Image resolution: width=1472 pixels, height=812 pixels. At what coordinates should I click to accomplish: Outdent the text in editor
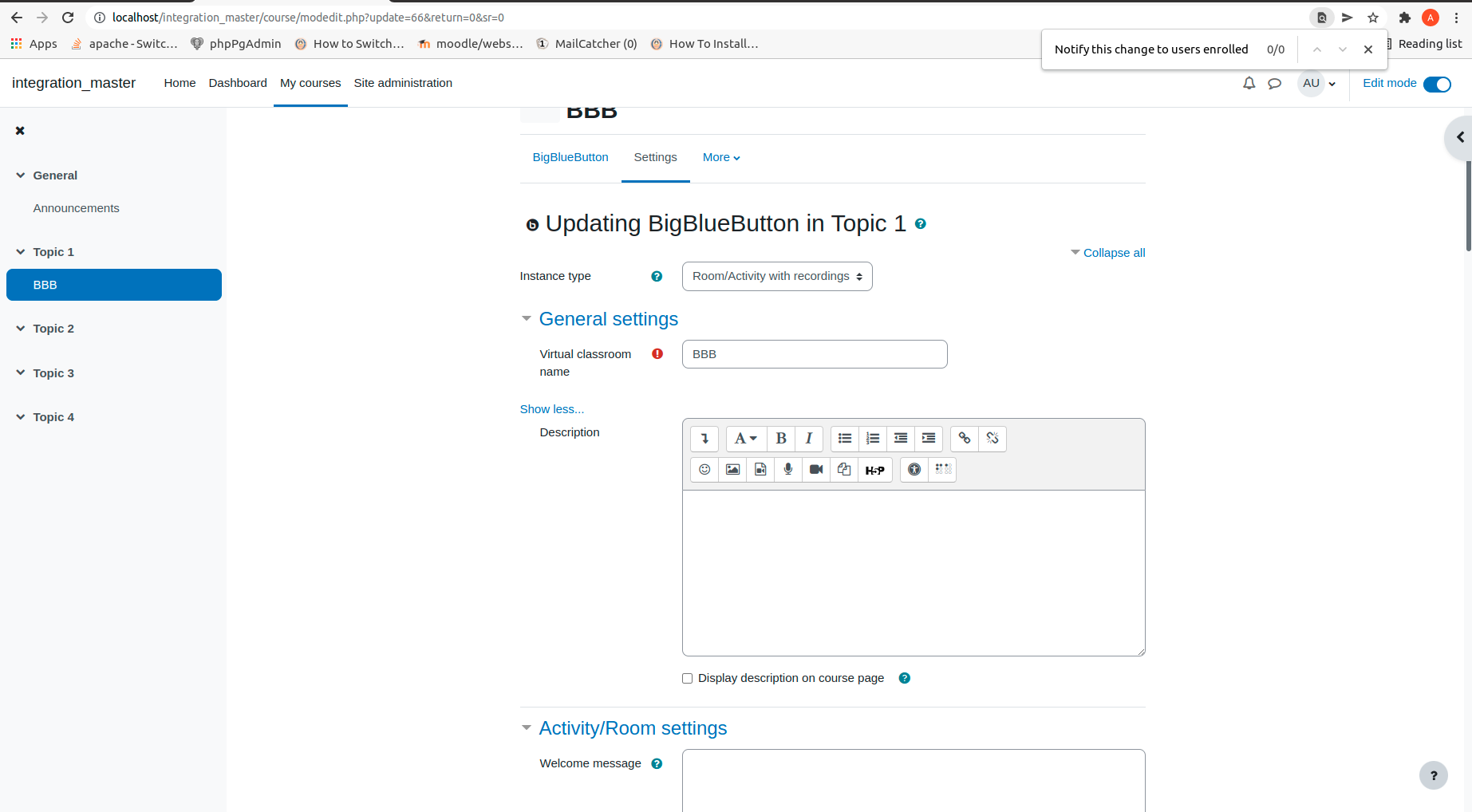901,439
